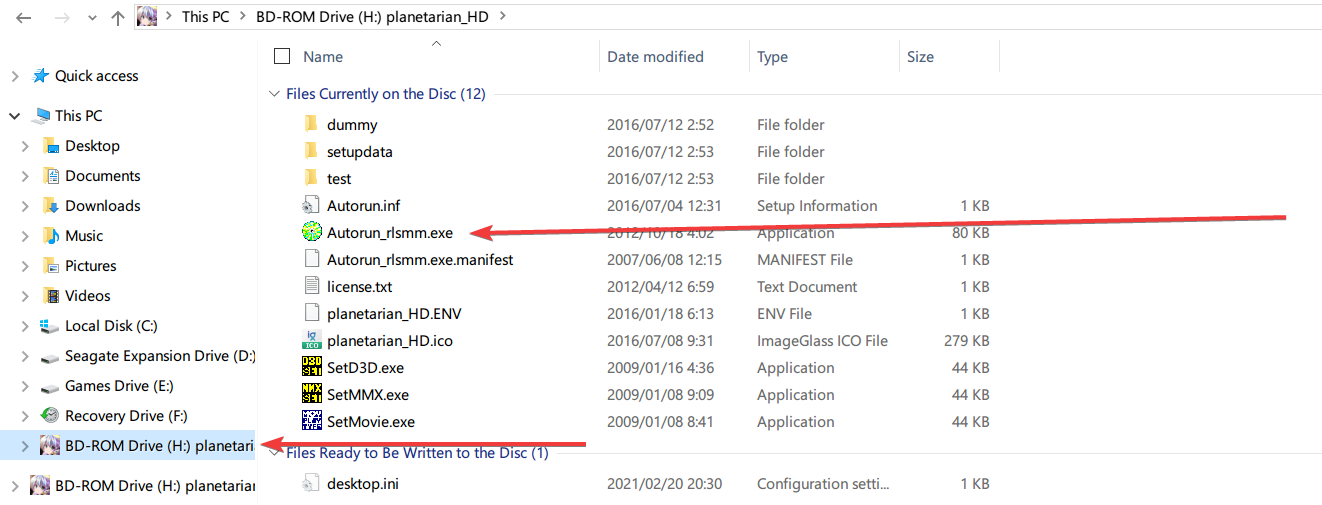Viewport: 1322px width, 505px height.
Task: Click the Recovery Drive (F:) icon
Action: tap(50, 416)
